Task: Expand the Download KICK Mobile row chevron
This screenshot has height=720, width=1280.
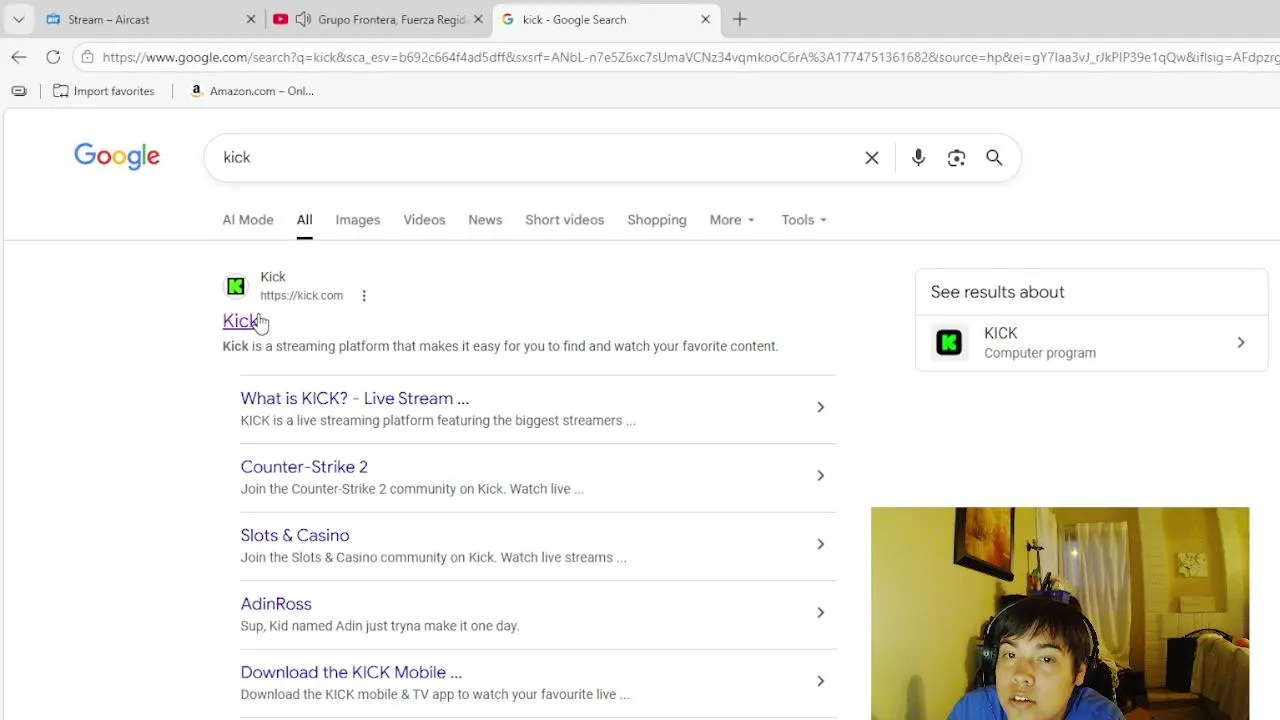Action: [x=820, y=681]
